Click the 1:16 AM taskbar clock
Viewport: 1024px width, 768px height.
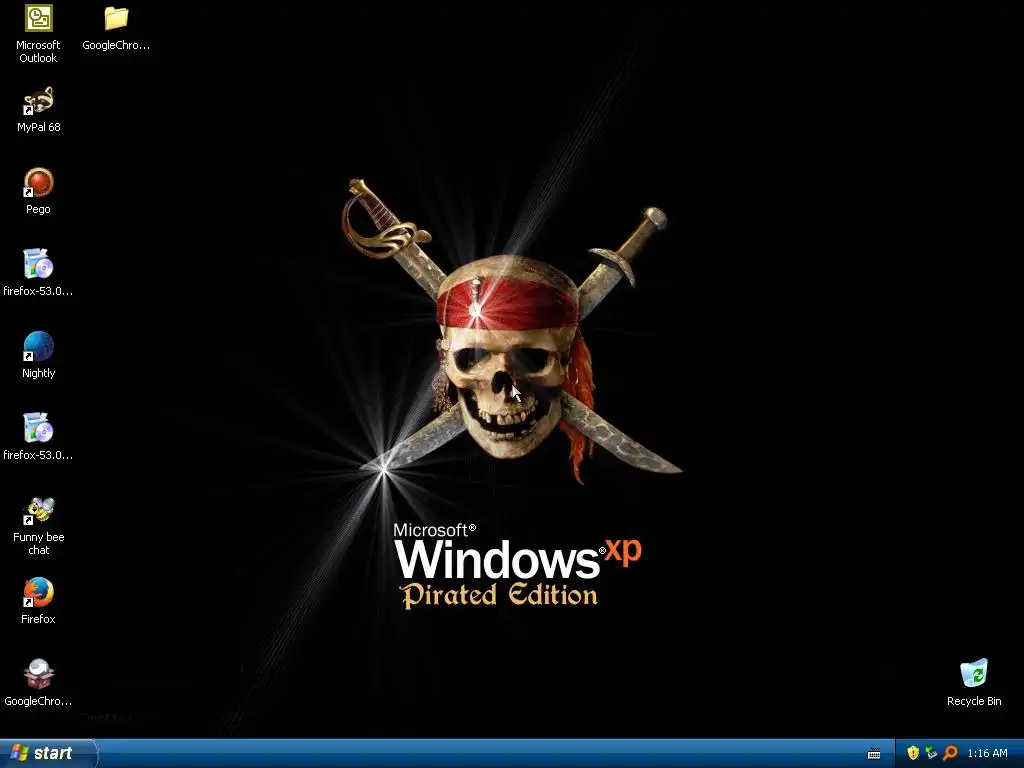point(987,753)
